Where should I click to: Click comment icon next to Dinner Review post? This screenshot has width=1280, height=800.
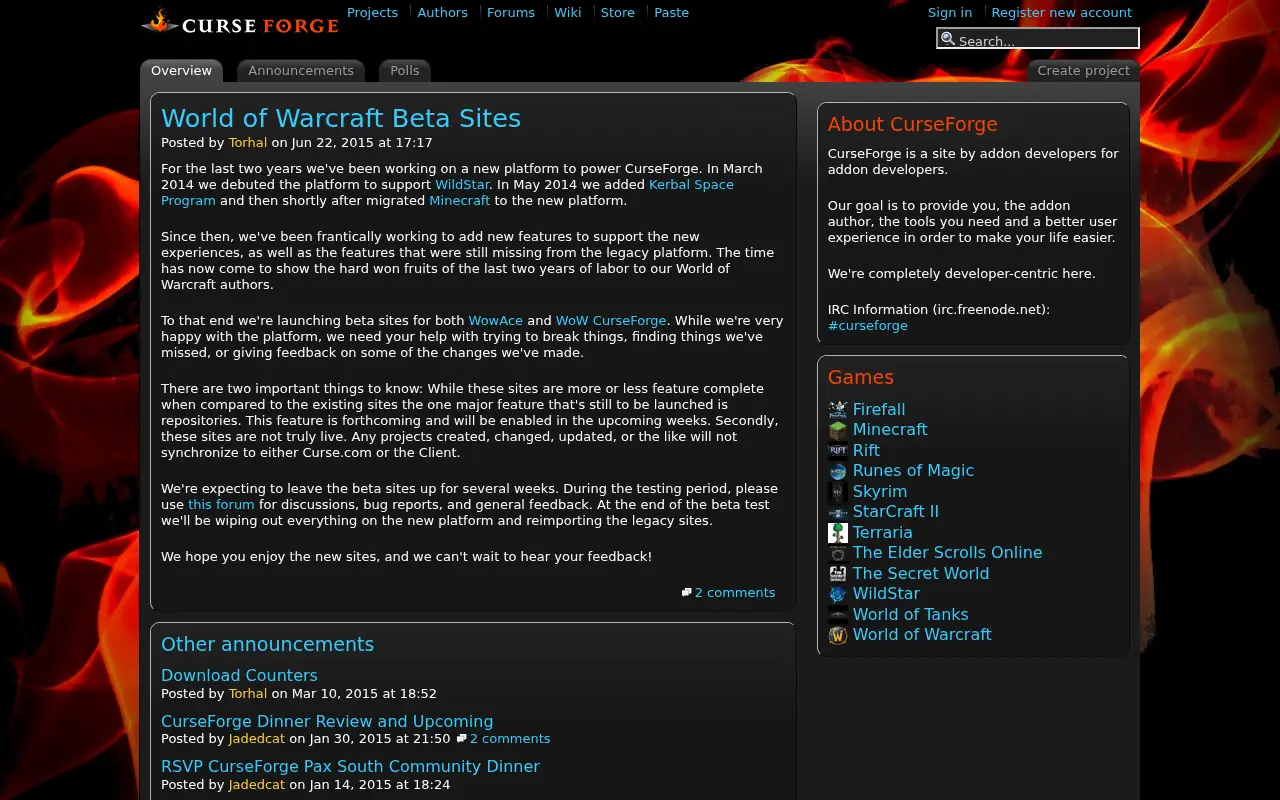tap(461, 739)
